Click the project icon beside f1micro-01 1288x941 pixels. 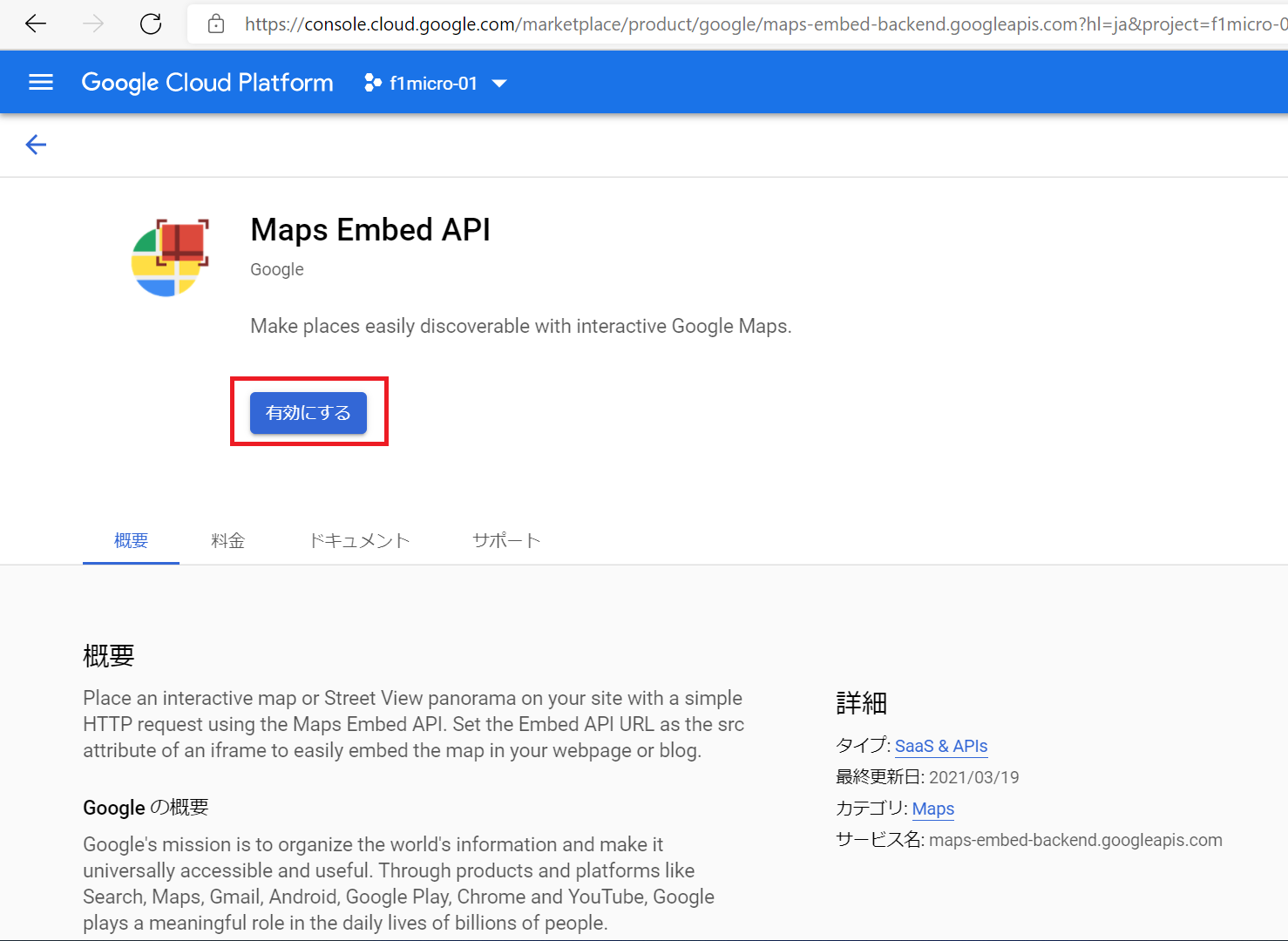373,83
